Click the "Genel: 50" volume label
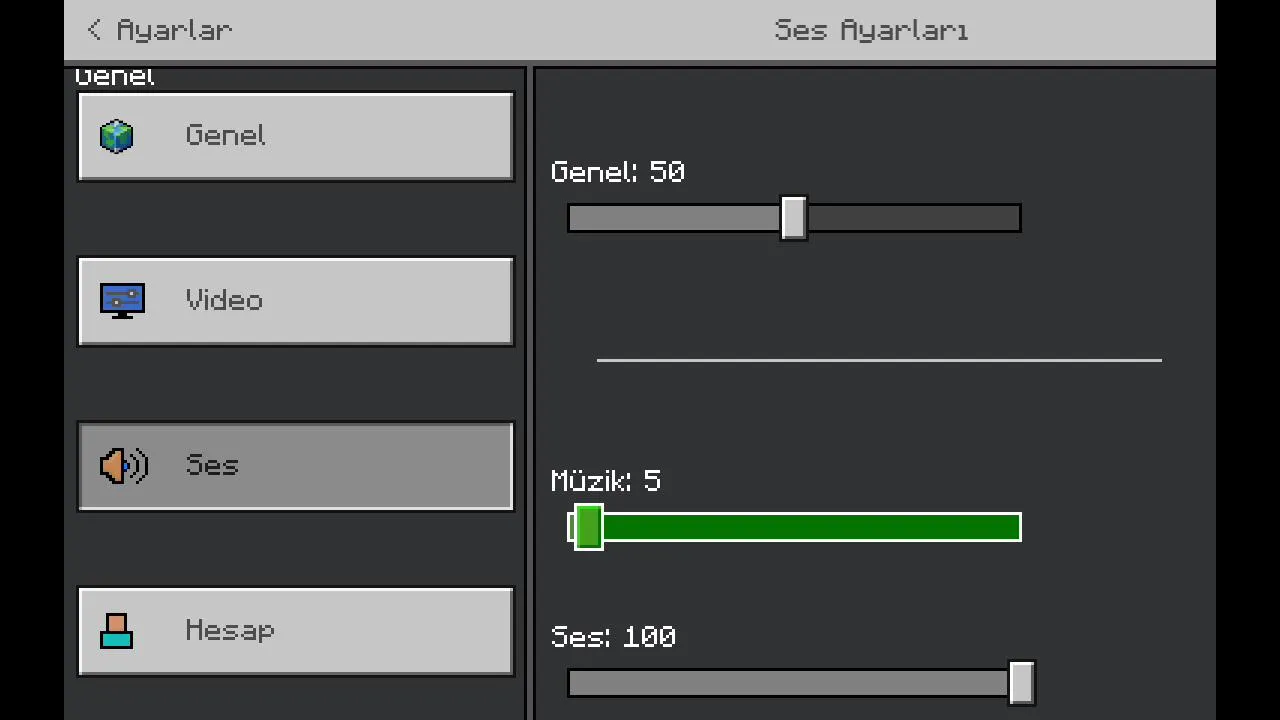Image resolution: width=1280 pixels, height=720 pixels. pos(617,172)
